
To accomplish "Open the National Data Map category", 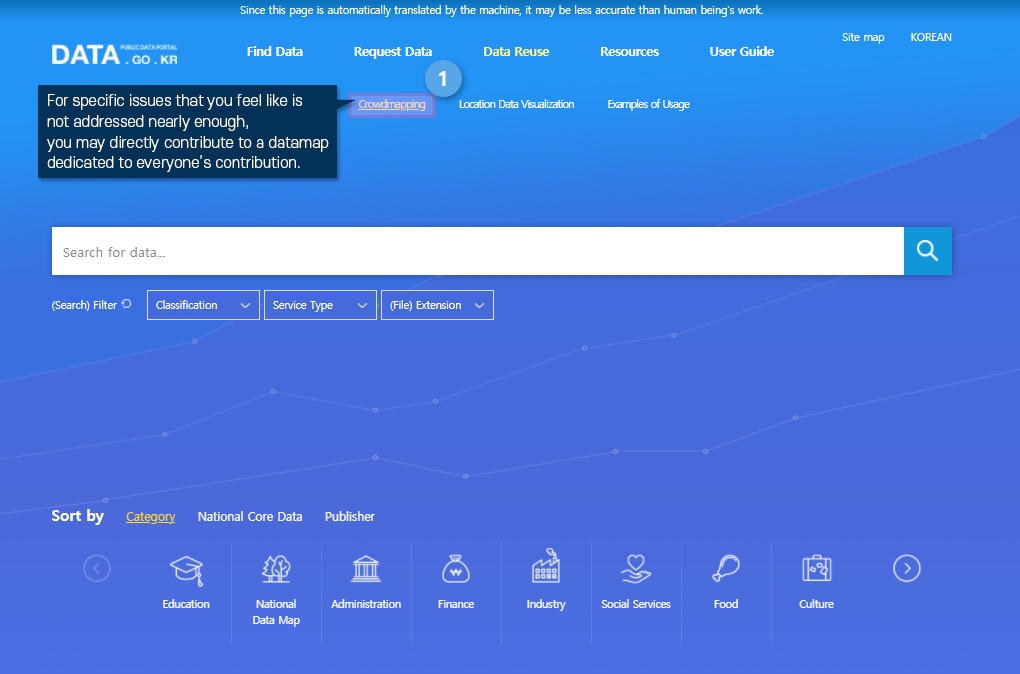I will point(276,570).
